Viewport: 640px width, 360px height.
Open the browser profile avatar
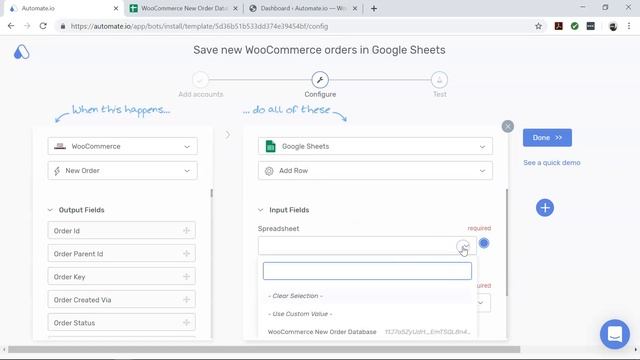coord(613,26)
